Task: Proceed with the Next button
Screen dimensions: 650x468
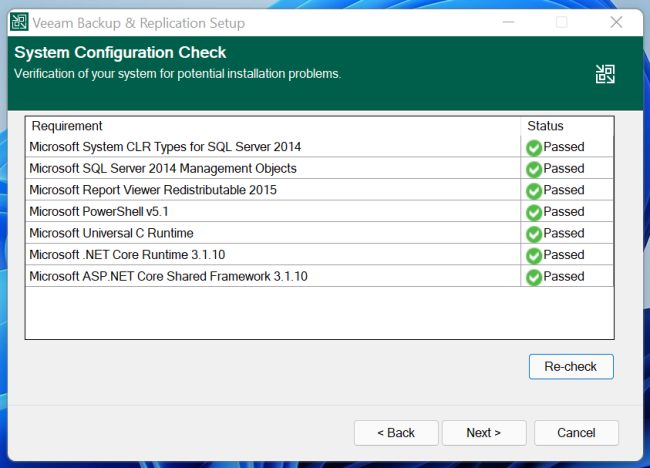Action: (x=483, y=433)
